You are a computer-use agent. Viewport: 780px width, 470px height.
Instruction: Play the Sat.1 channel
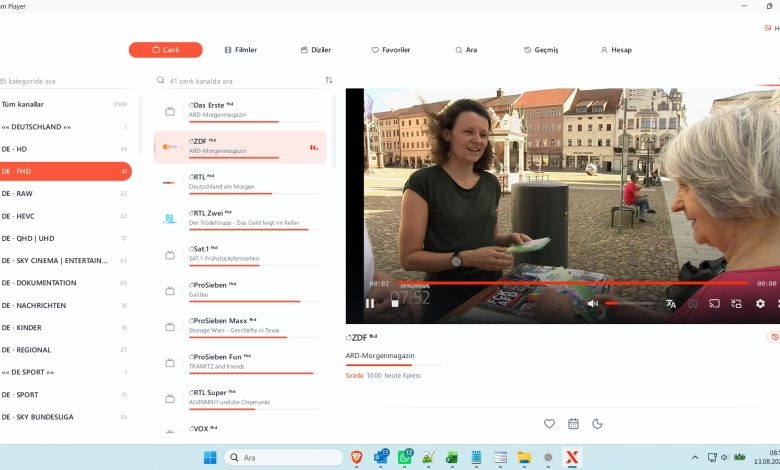coord(240,254)
